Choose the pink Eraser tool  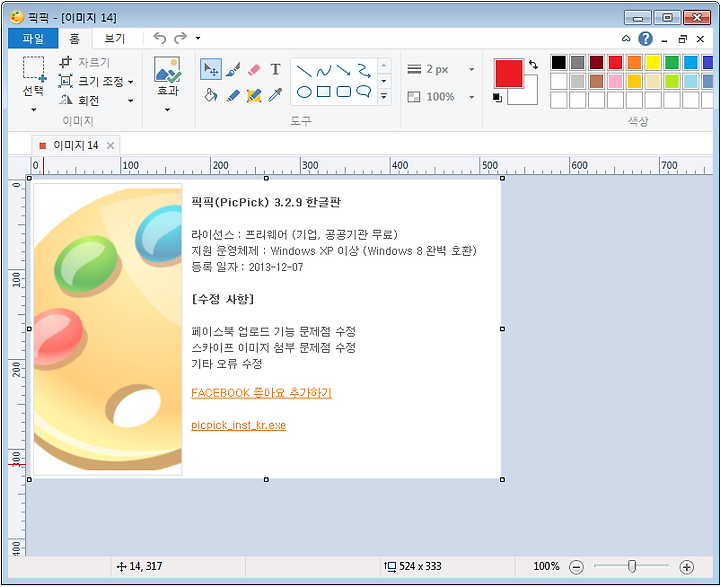click(x=254, y=70)
